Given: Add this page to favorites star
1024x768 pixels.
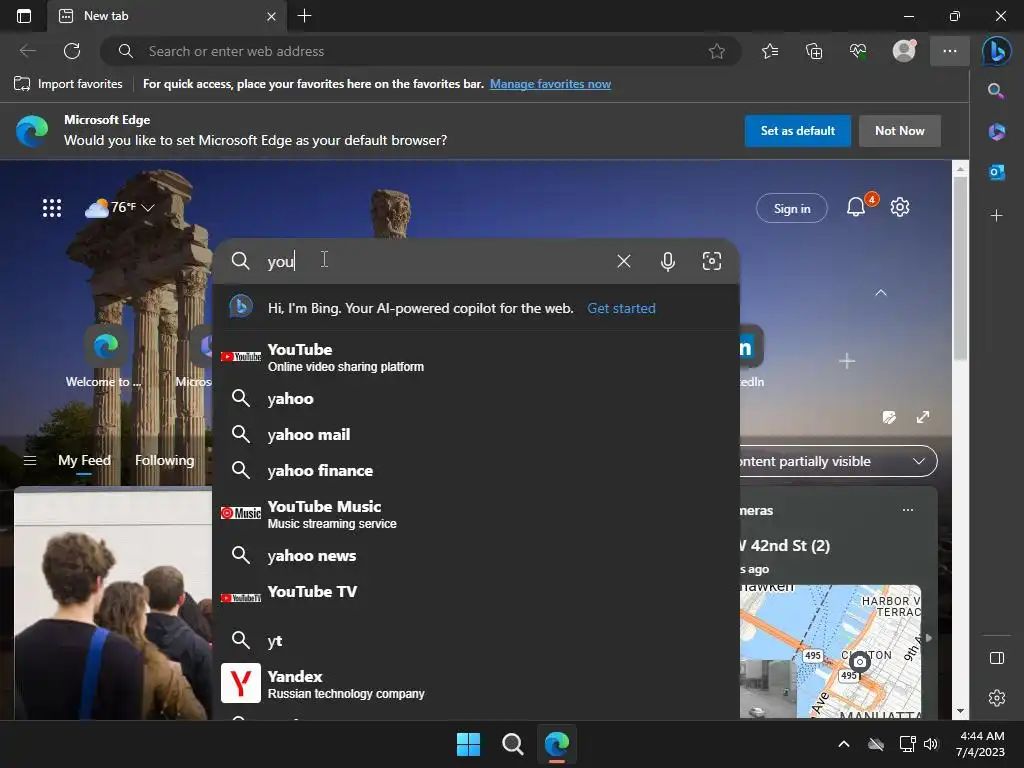Looking at the screenshot, I should (x=716, y=51).
